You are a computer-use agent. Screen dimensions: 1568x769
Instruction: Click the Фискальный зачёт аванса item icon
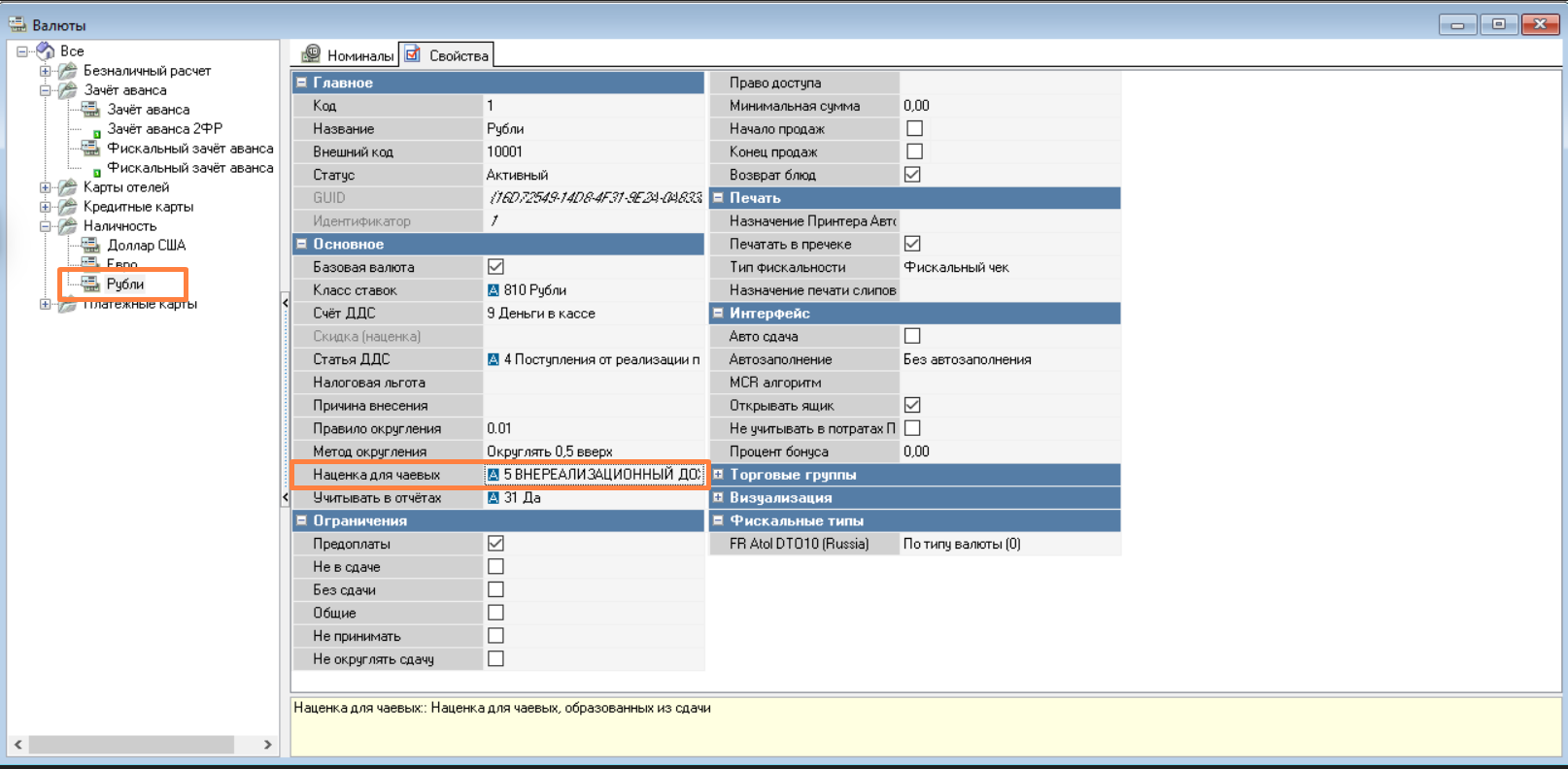click(90, 149)
